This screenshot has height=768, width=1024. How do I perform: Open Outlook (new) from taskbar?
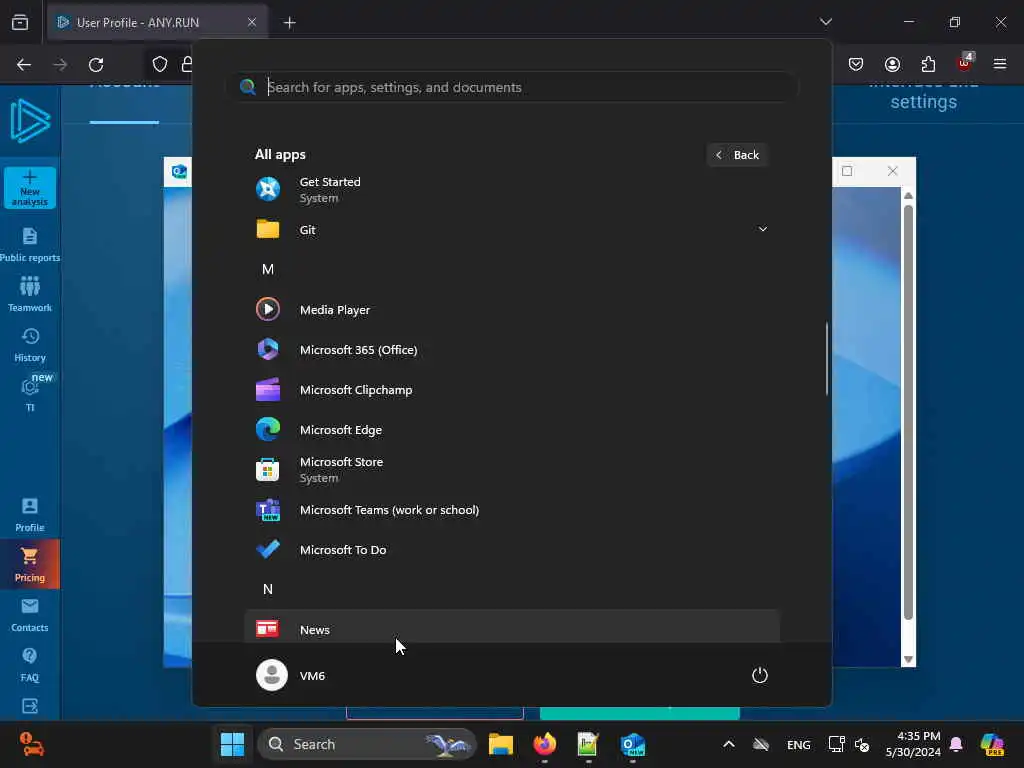(x=633, y=744)
